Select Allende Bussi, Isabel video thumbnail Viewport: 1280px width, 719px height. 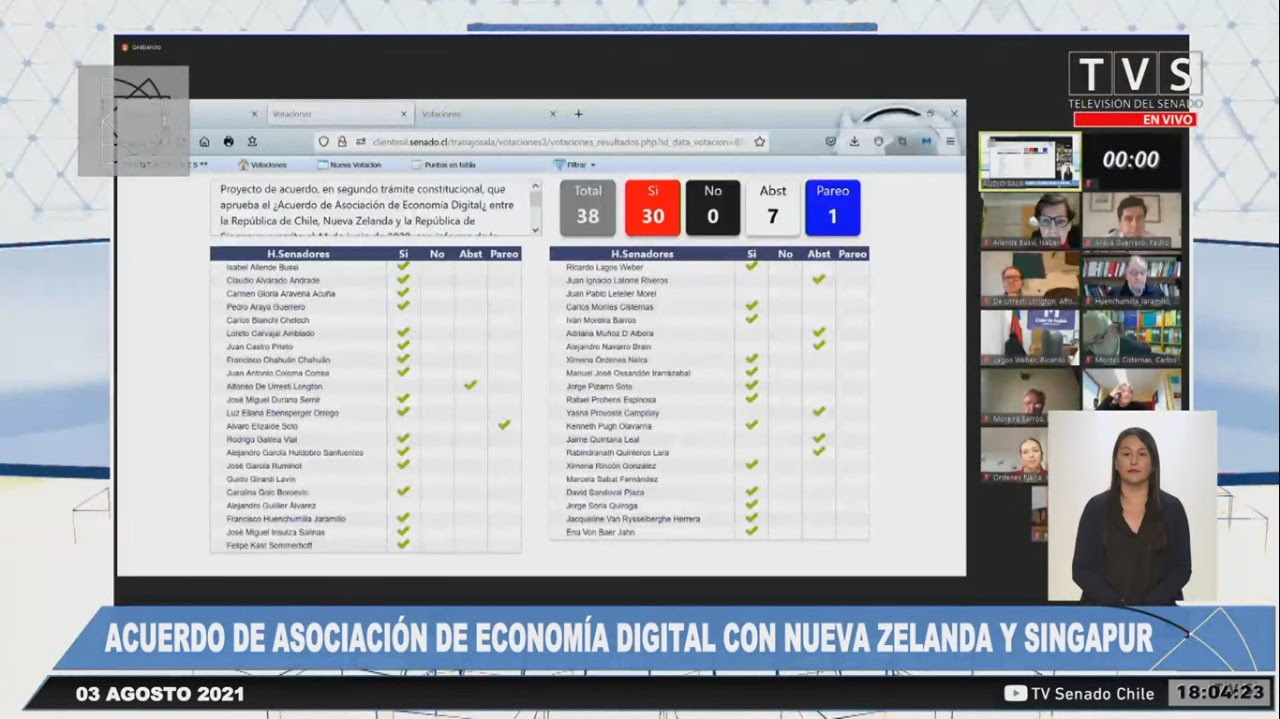coord(1030,220)
